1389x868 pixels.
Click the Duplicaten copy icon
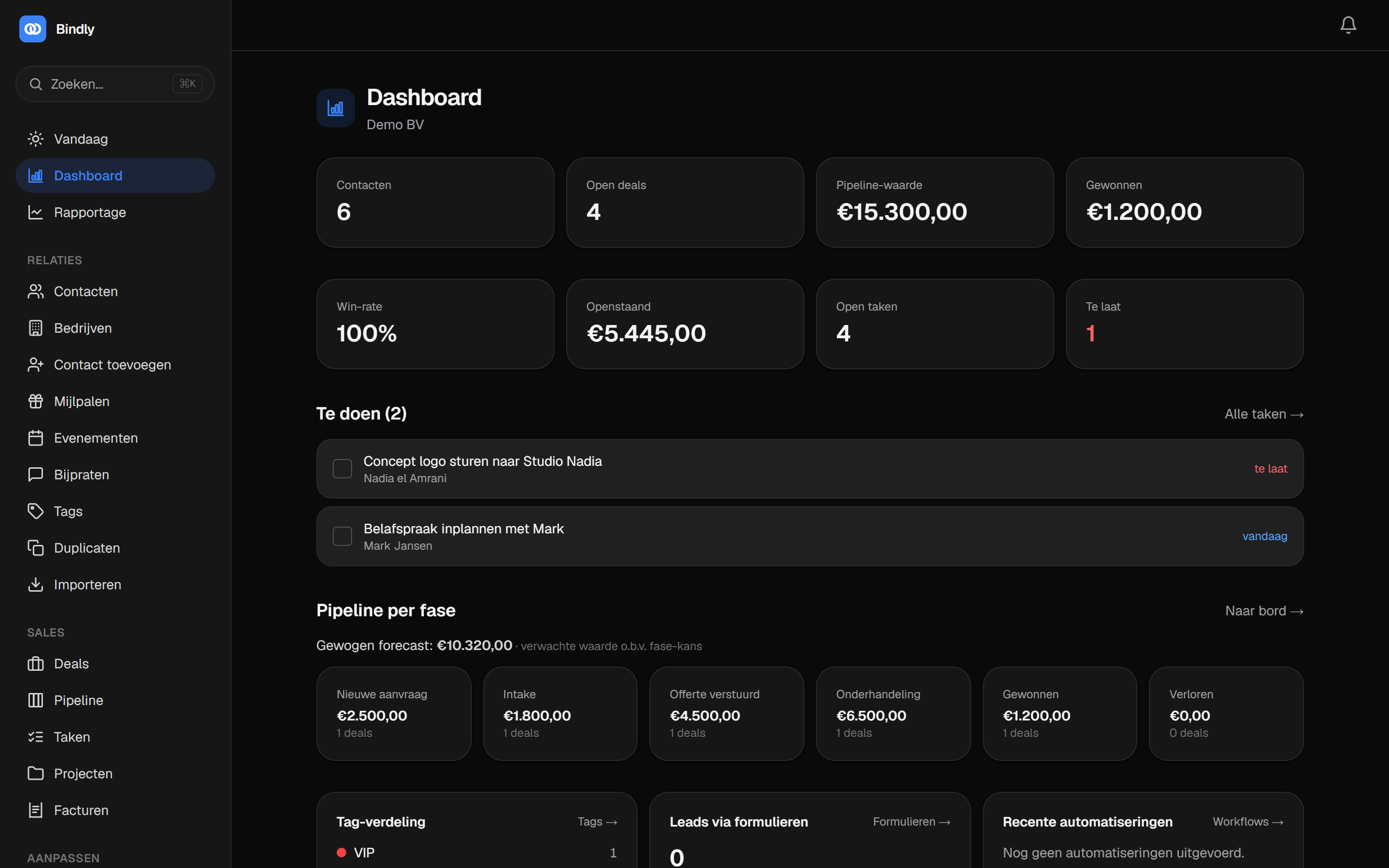[36, 548]
